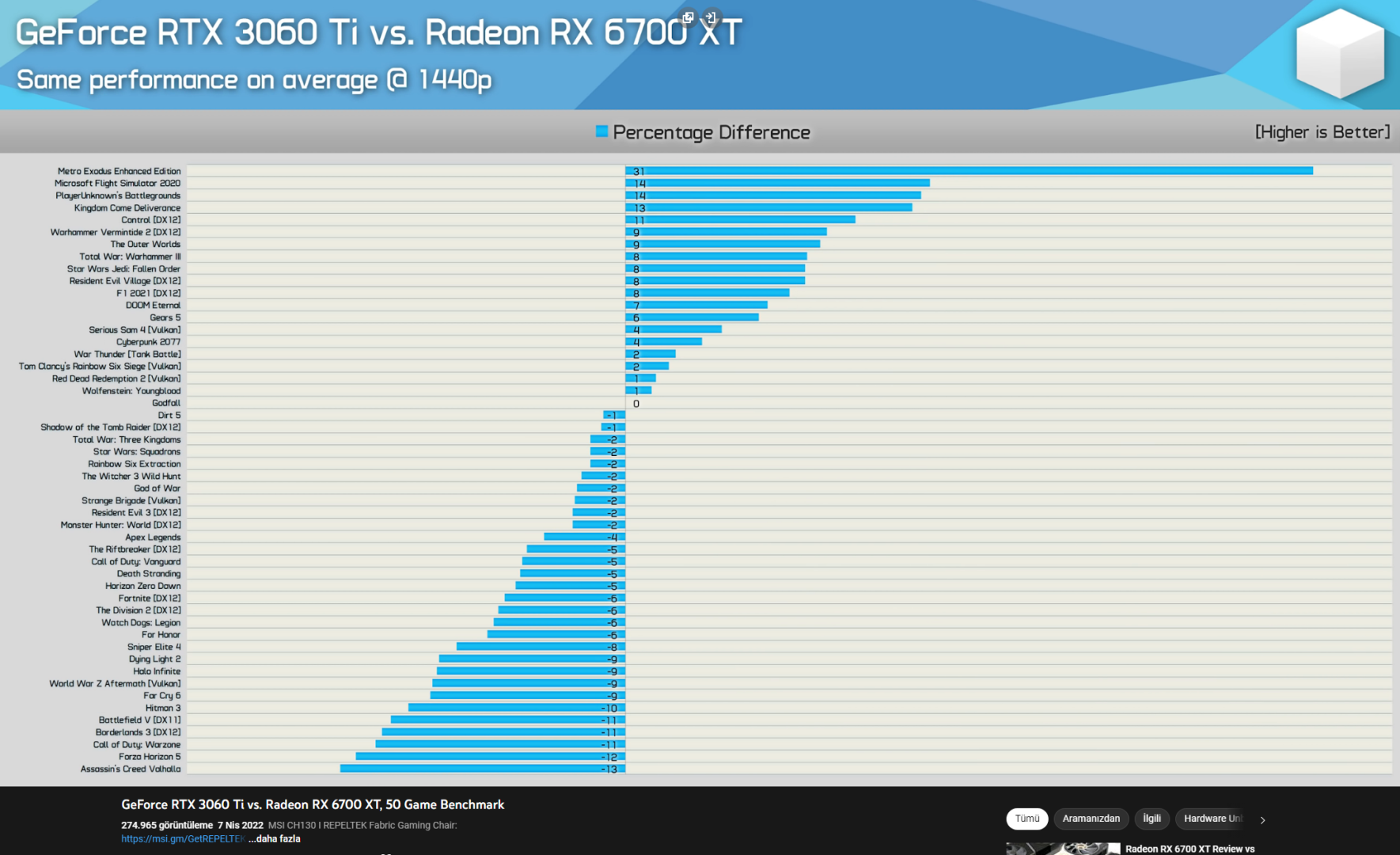Click the 'F1 2021 [DX12]' label

[x=149, y=293]
